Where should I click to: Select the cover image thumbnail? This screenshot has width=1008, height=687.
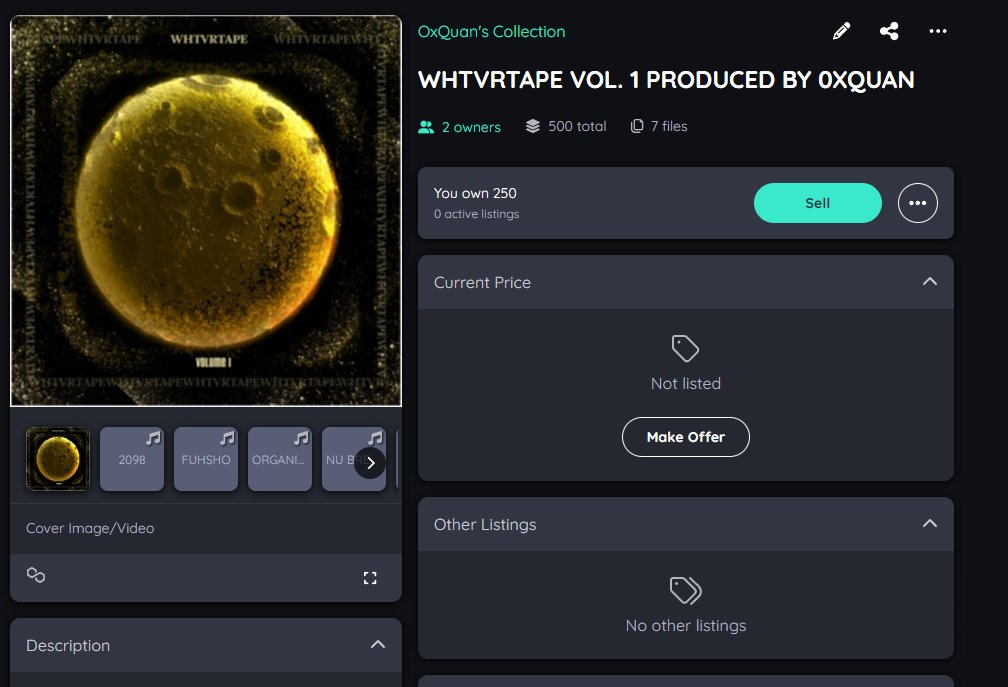click(58, 459)
